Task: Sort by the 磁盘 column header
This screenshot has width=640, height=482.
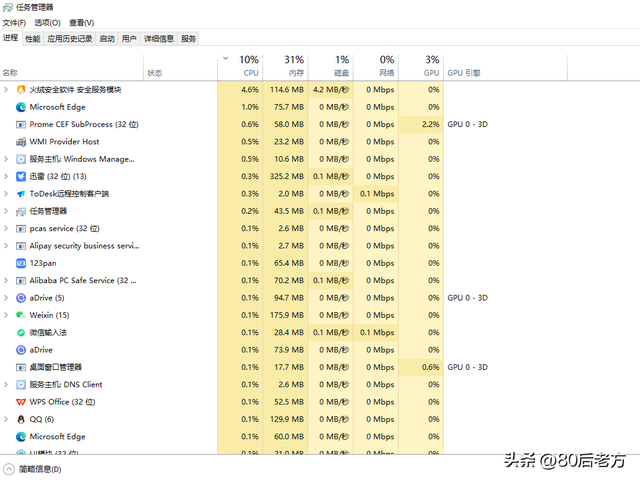Action: (331, 67)
